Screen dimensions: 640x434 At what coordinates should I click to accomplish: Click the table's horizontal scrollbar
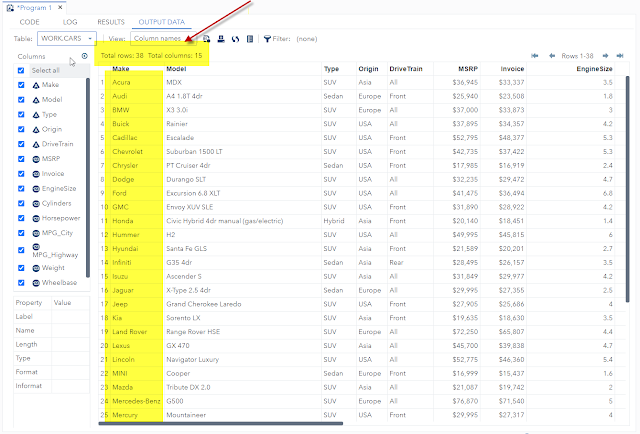coord(220,423)
